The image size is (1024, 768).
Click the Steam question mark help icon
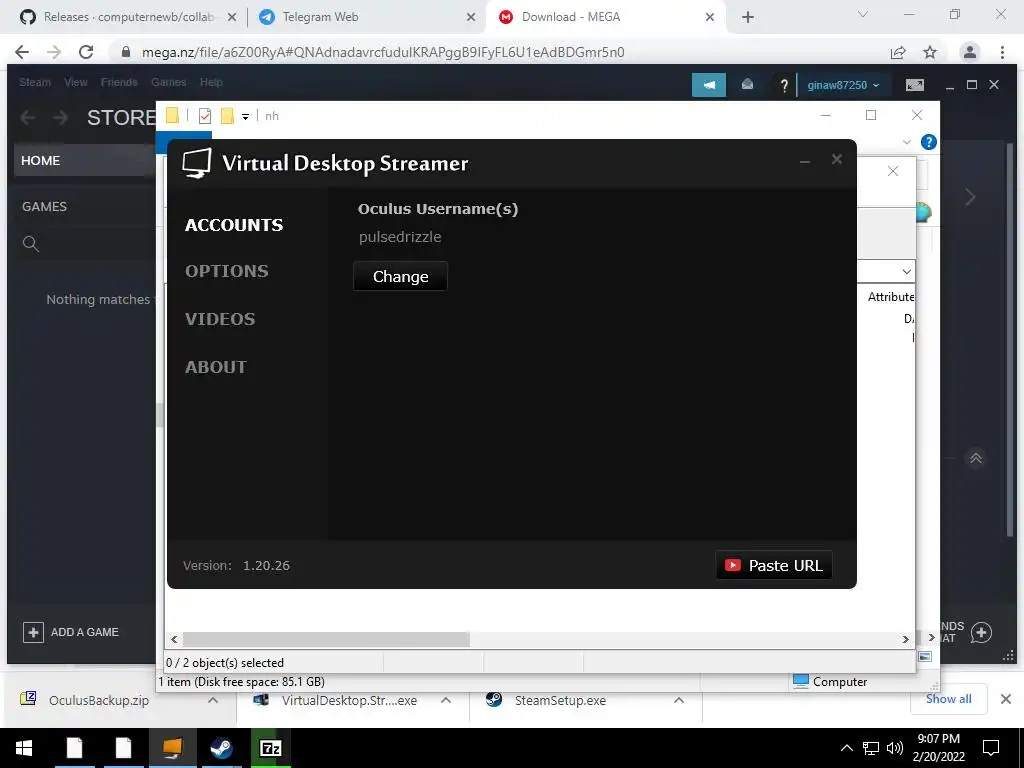pos(784,86)
